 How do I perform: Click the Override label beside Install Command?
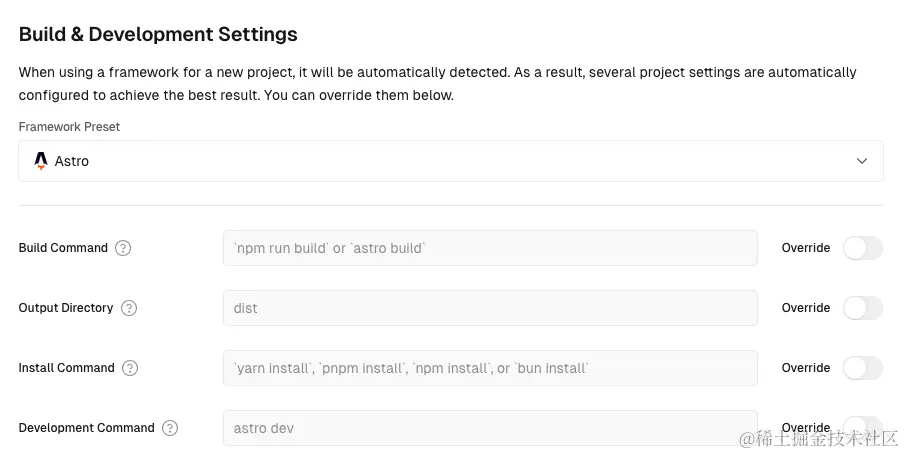(806, 368)
